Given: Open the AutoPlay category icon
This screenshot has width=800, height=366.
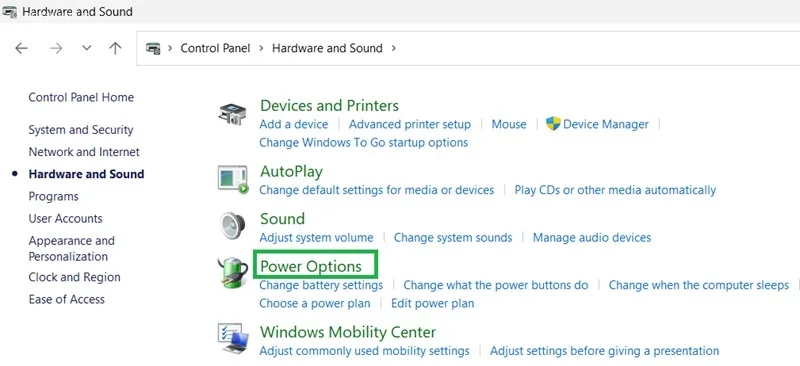Looking at the screenshot, I should pos(233,179).
